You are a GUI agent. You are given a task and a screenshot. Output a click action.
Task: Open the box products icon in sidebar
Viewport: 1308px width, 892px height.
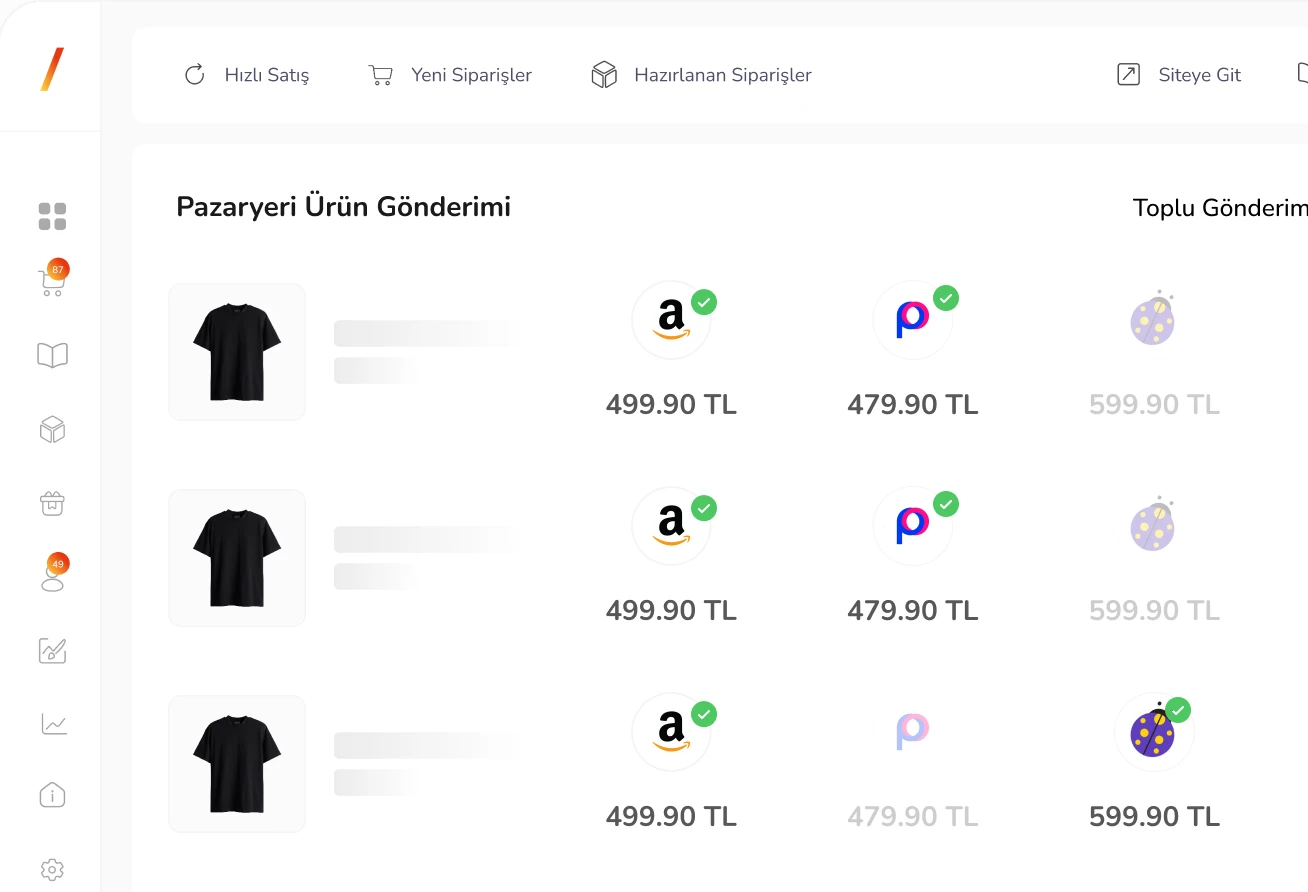coord(52,430)
